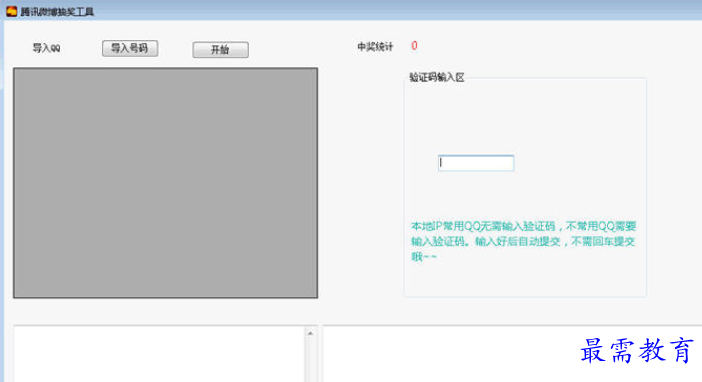Click the 导入号码 button
The width and height of the screenshot is (702, 382).
[x=130, y=48]
